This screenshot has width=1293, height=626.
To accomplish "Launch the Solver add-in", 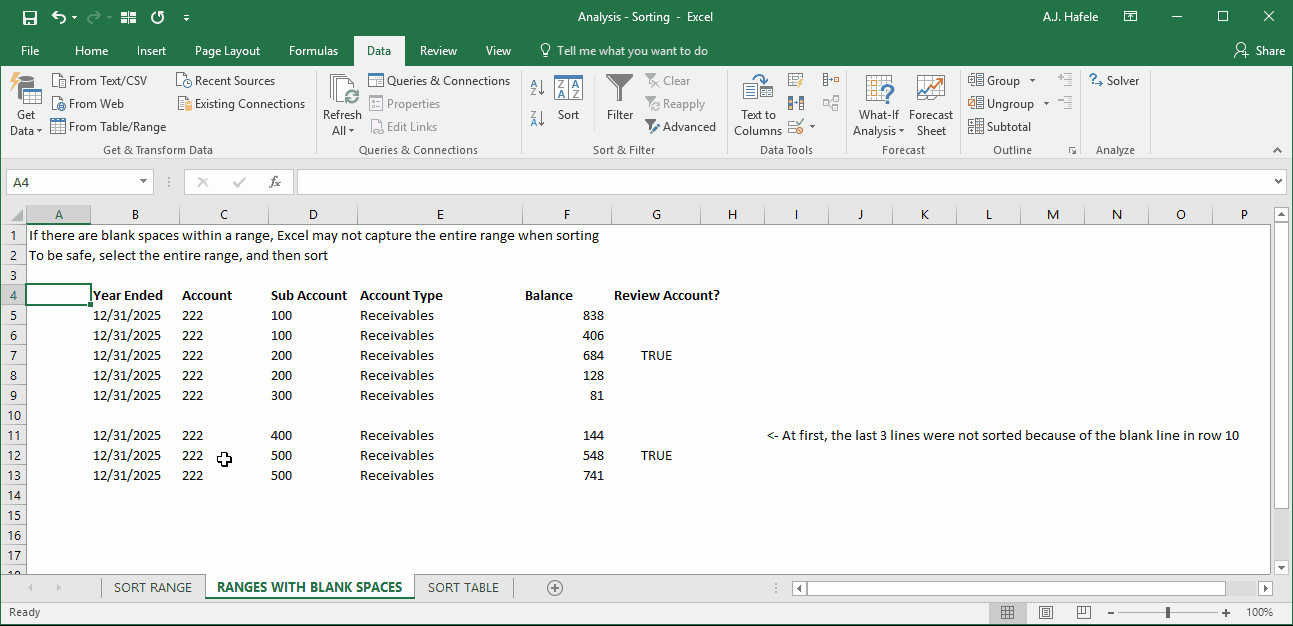I will point(1114,81).
